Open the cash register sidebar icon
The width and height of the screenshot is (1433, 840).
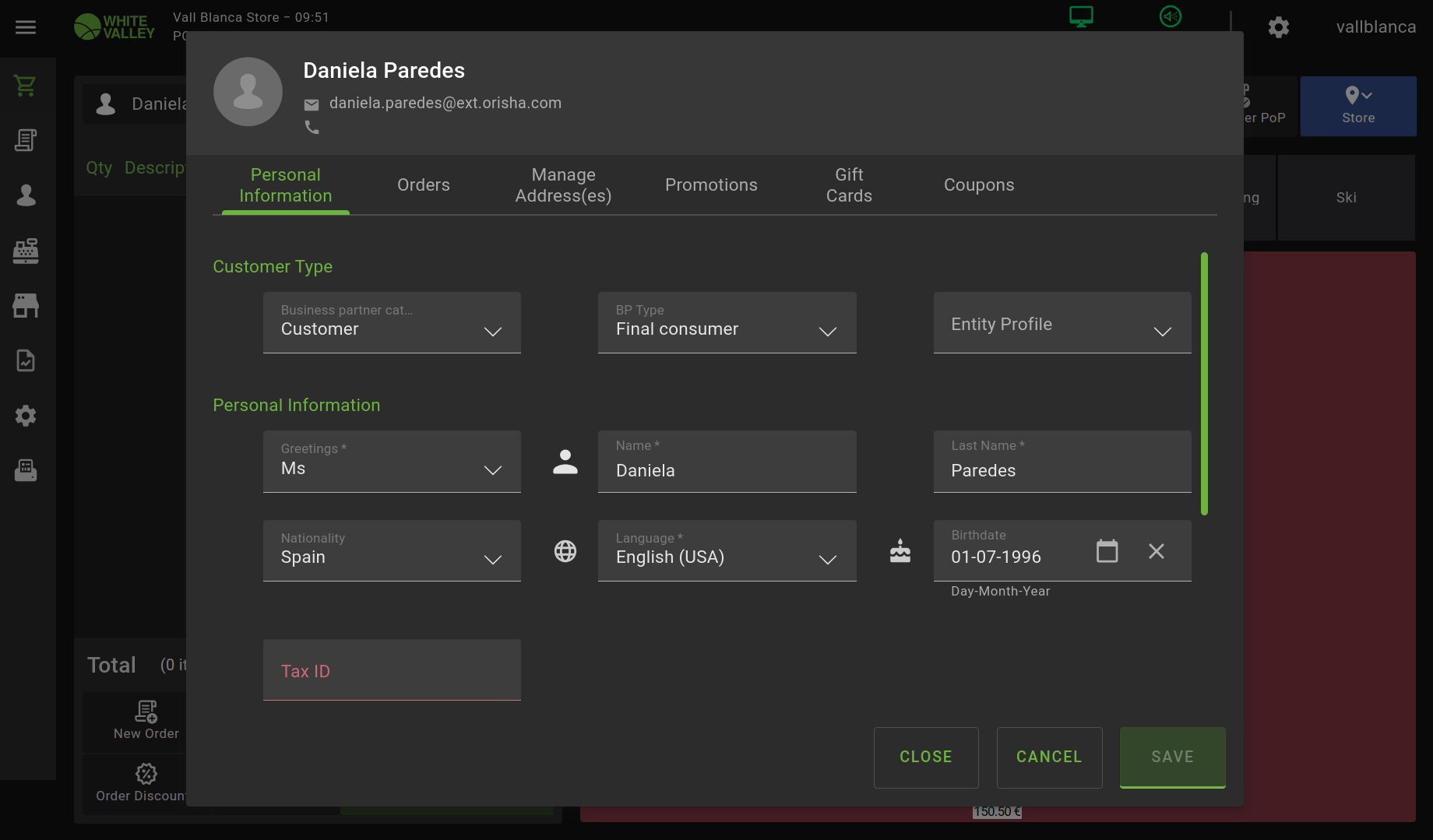[26, 251]
